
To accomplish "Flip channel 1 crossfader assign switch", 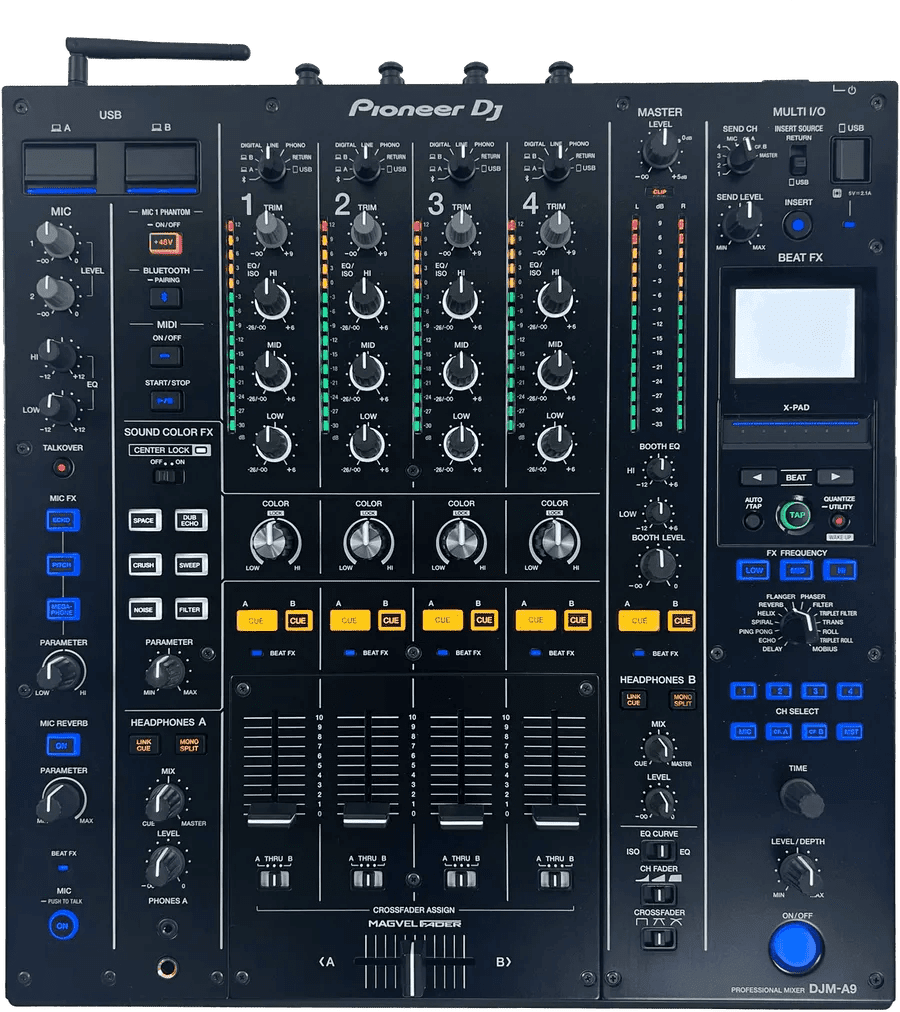I will [274, 878].
